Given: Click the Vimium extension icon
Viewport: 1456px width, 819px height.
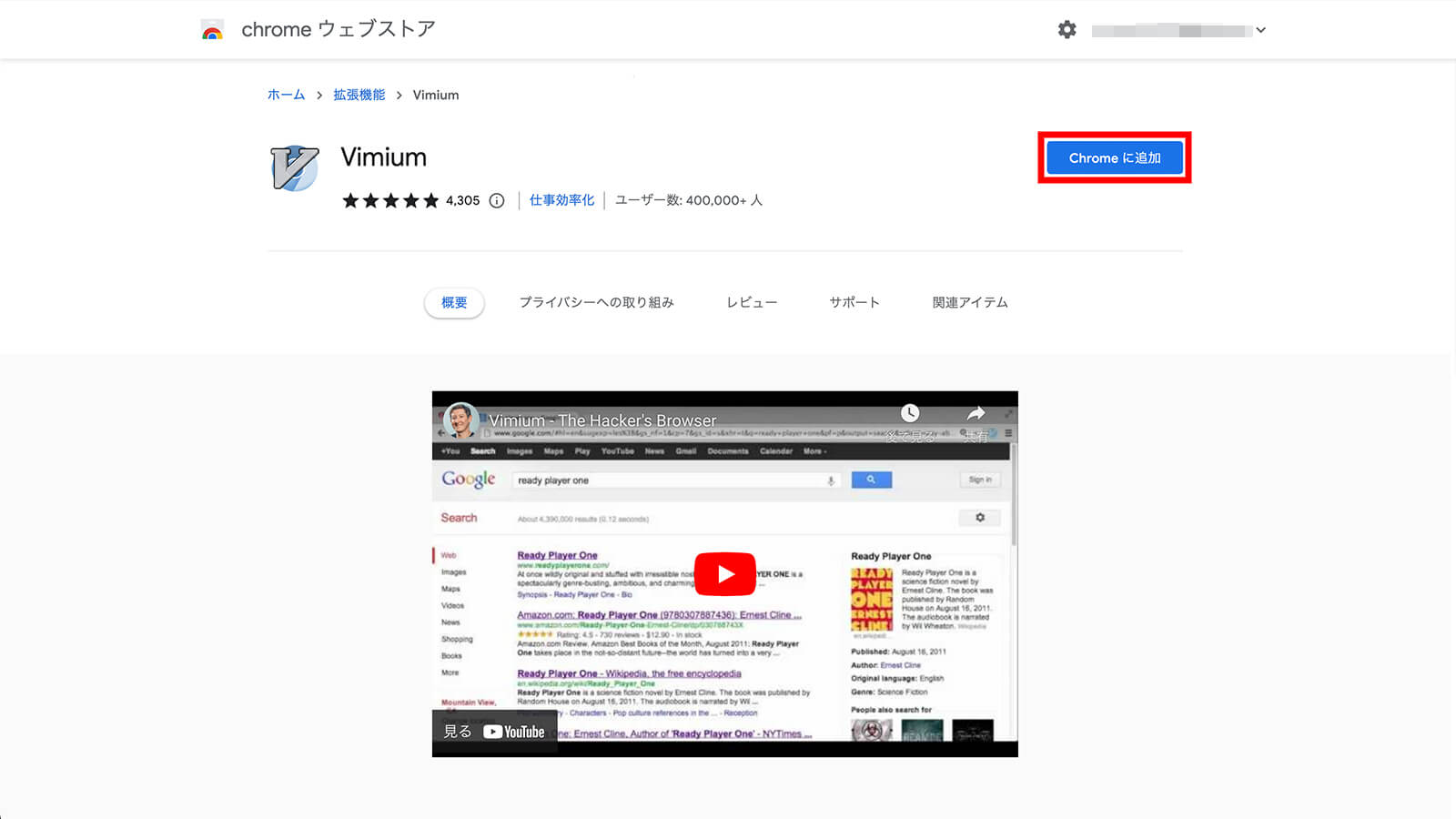Looking at the screenshot, I should click(x=295, y=168).
